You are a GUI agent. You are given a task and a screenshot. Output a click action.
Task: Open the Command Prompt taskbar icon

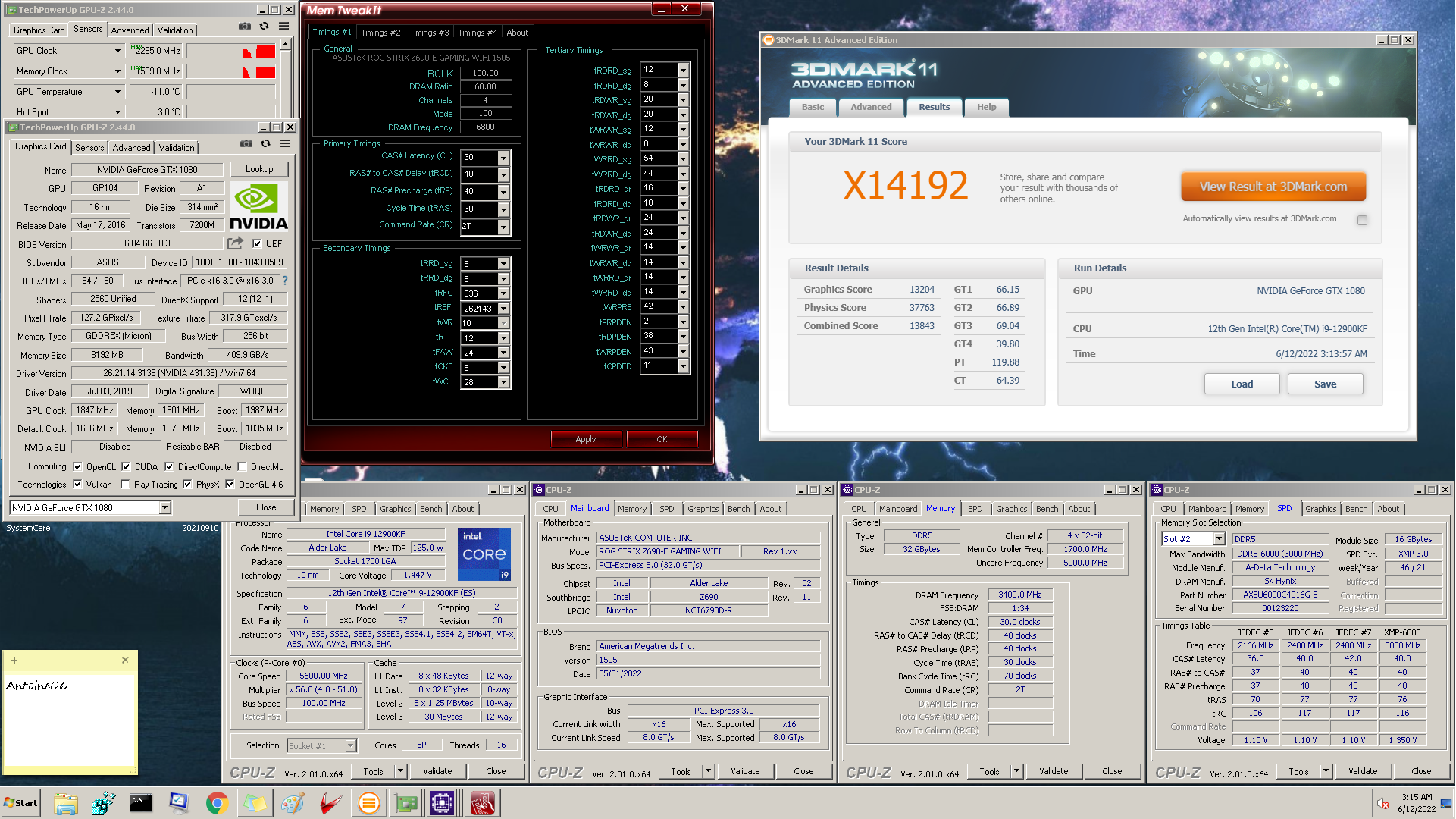coord(141,803)
